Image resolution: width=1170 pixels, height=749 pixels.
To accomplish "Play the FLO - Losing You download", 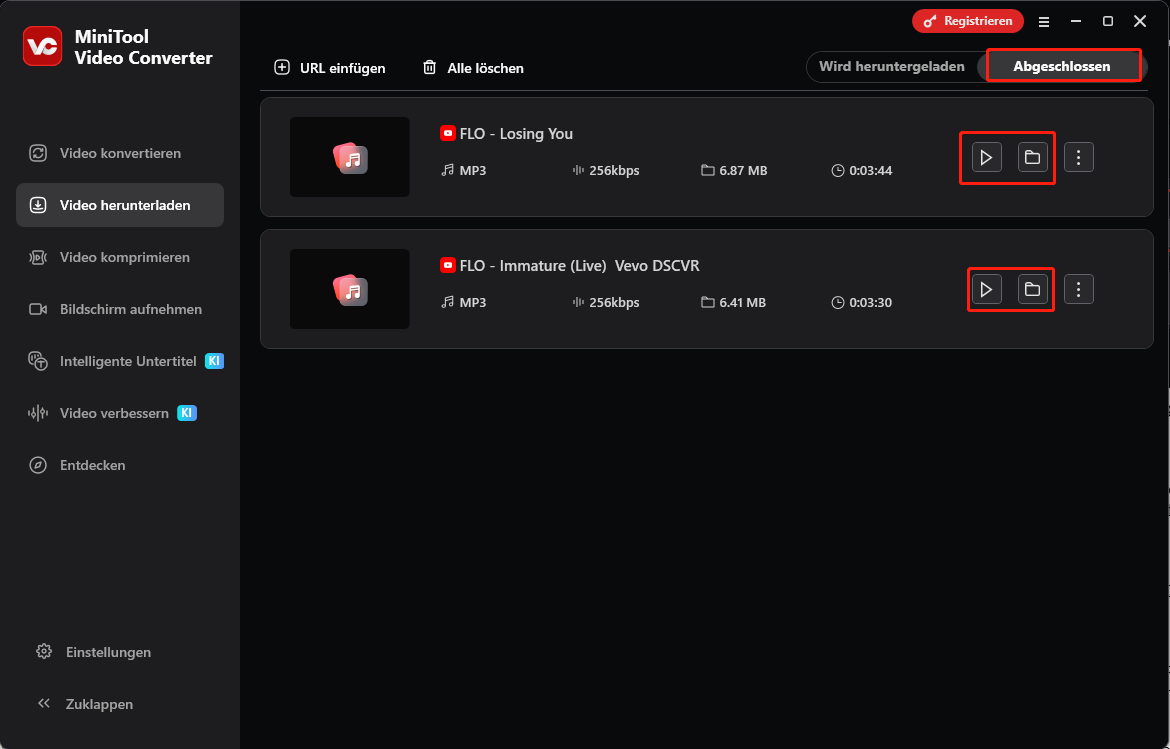I will pyautogui.click(x=986, y=157).
